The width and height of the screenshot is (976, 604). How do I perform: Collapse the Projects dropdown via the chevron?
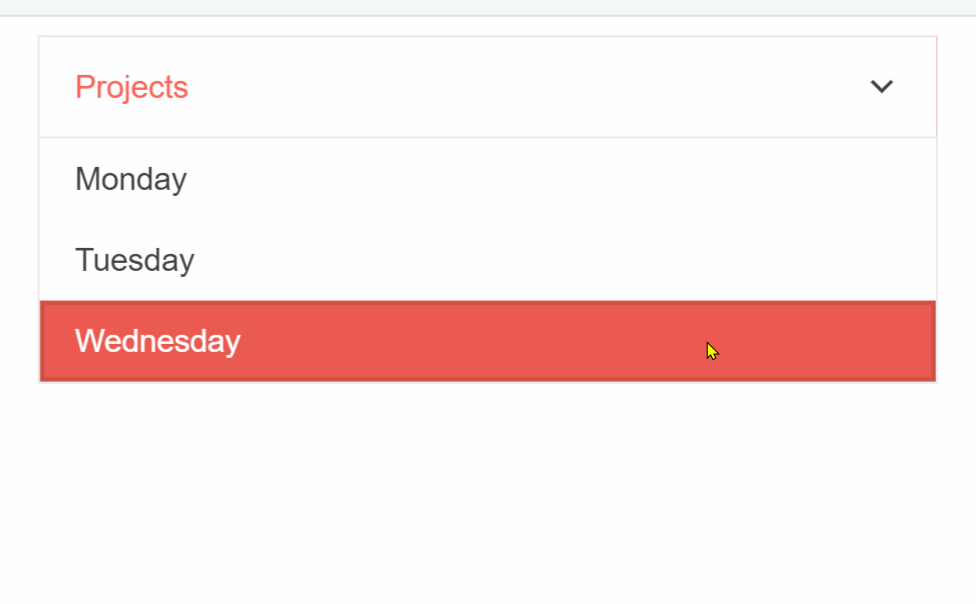pos(881,86)
